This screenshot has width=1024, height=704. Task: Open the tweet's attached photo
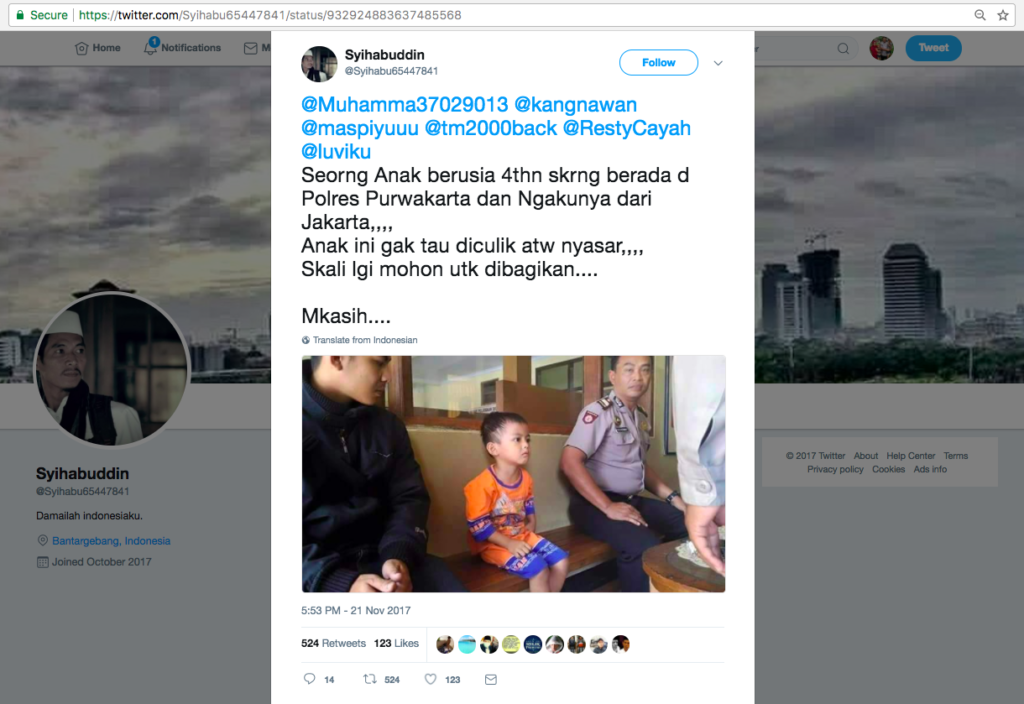[513, 474]
